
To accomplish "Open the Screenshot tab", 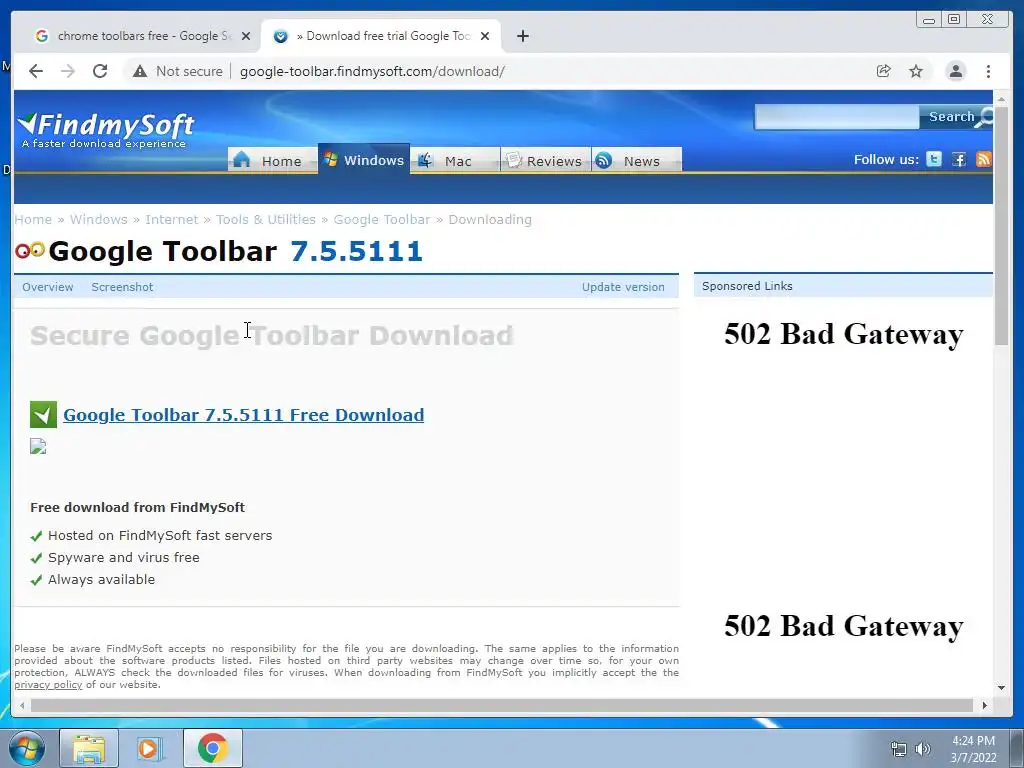I will click(x=122, y=287).
